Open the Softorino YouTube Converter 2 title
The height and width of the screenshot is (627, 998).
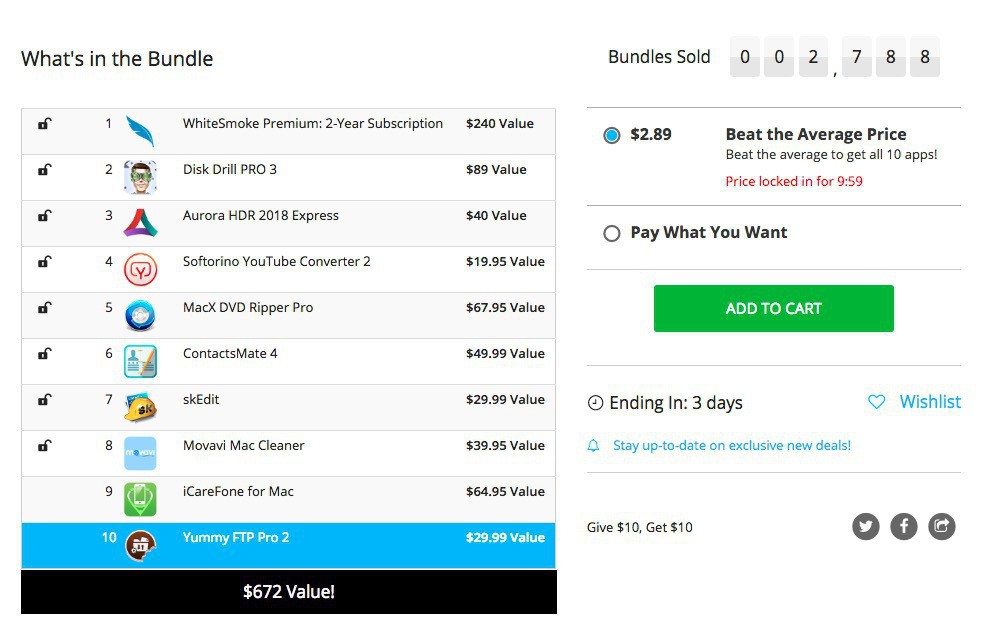click(x=276, y=261)
